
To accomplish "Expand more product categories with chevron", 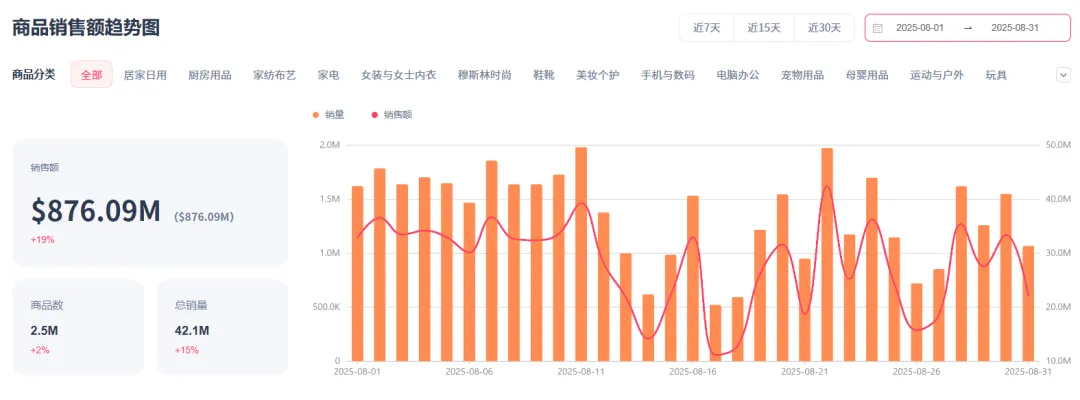I will click(x=1063, y=75).
